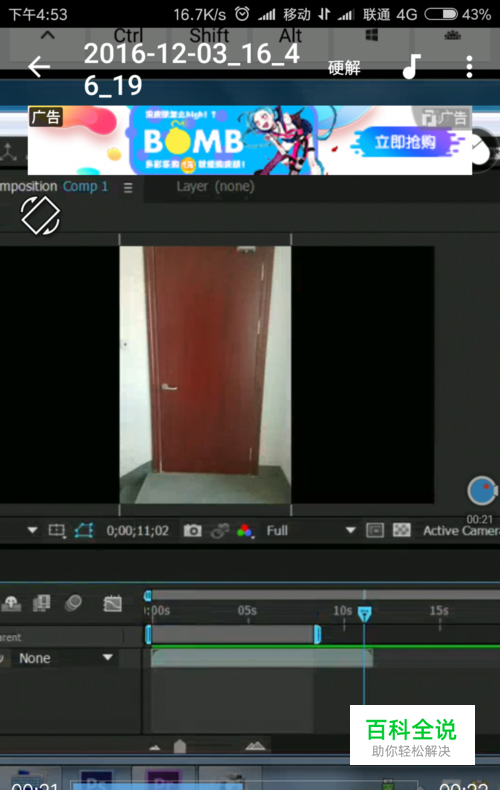Select the layer duration bar in timeline
500x790 pixels.
click(262, 658)
